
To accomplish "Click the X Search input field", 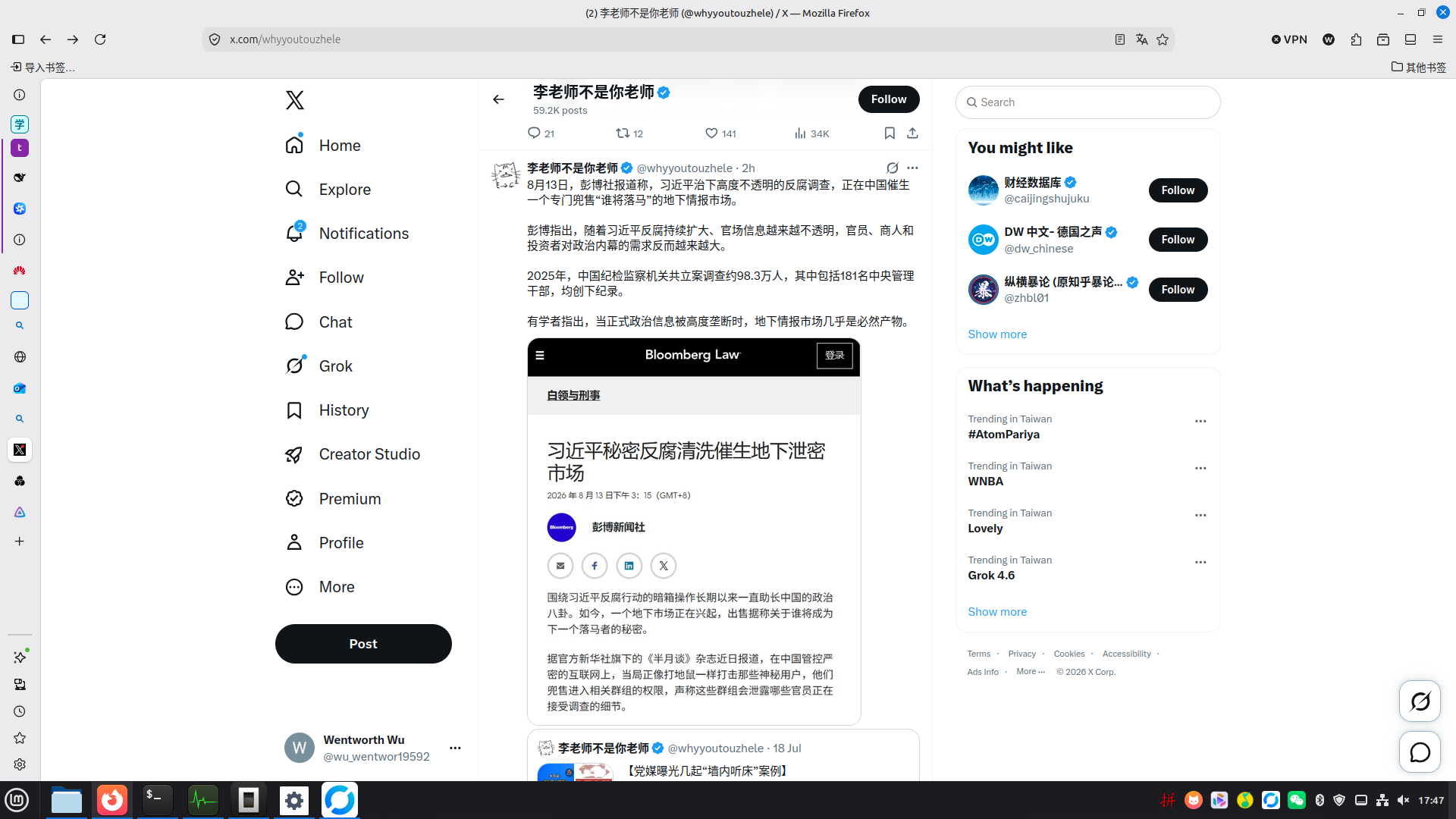I will [x=1088, y=102].
